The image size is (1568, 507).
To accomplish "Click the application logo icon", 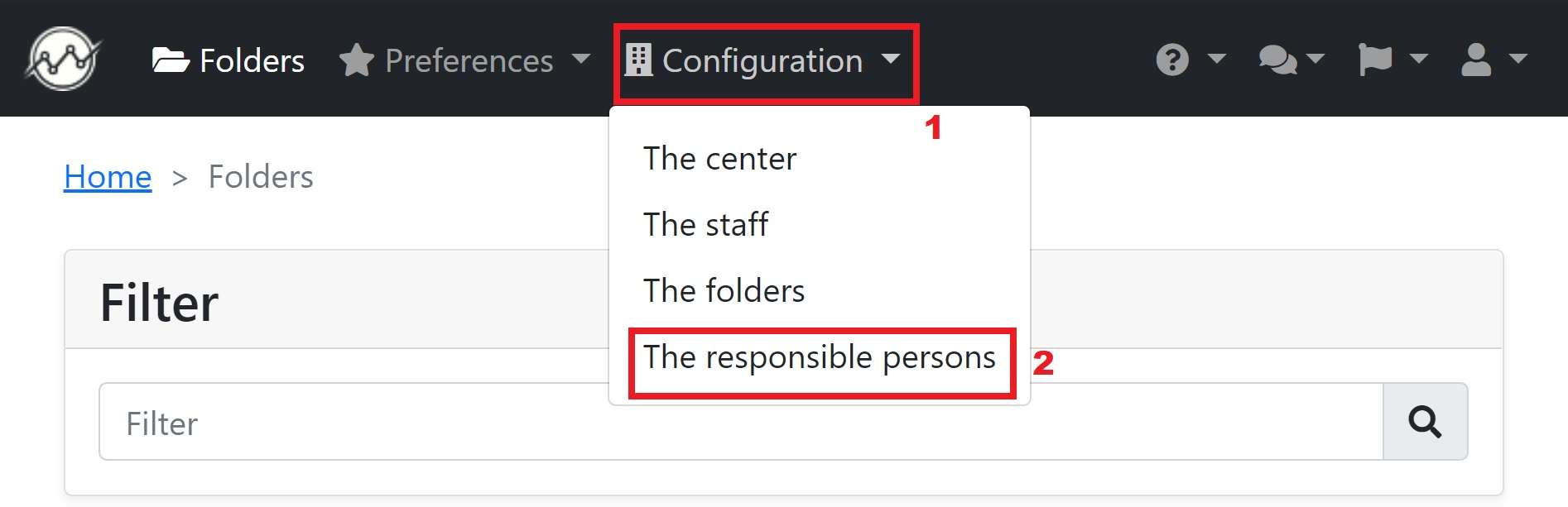I will point(63,59).
